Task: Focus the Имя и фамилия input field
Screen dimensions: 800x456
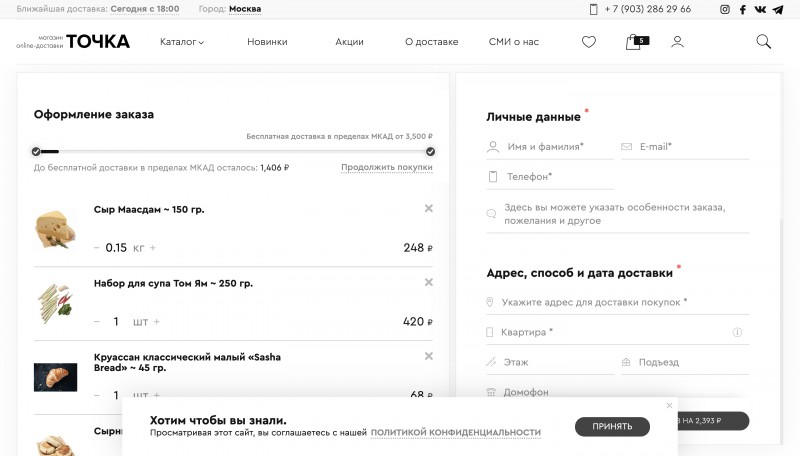Action: click(x=552, y=147)
